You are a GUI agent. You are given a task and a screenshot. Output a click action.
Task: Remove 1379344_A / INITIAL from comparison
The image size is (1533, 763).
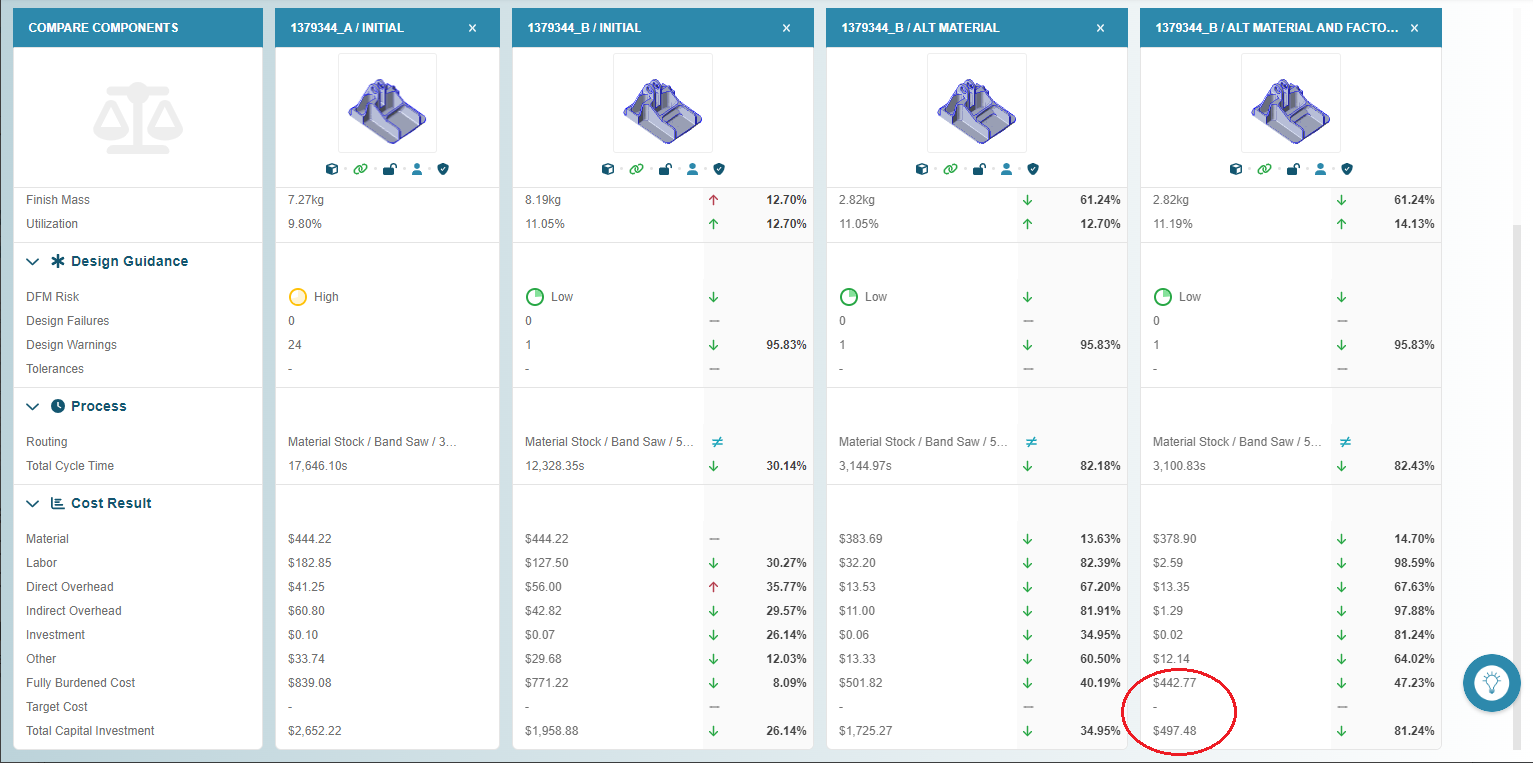point(472,28)
